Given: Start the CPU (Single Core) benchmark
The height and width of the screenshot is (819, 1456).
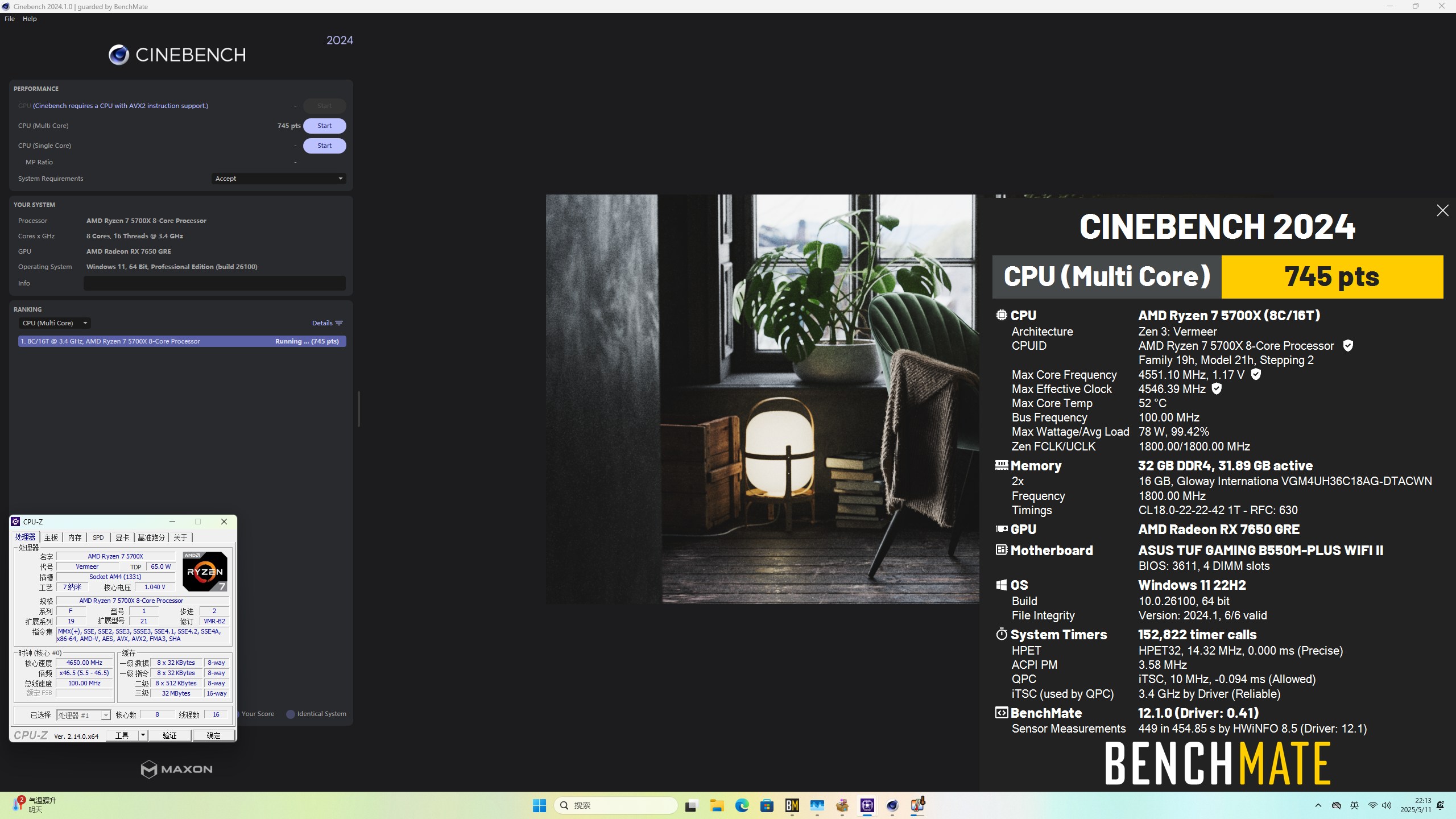Looking at the screenshot, I should coord(324,146).
